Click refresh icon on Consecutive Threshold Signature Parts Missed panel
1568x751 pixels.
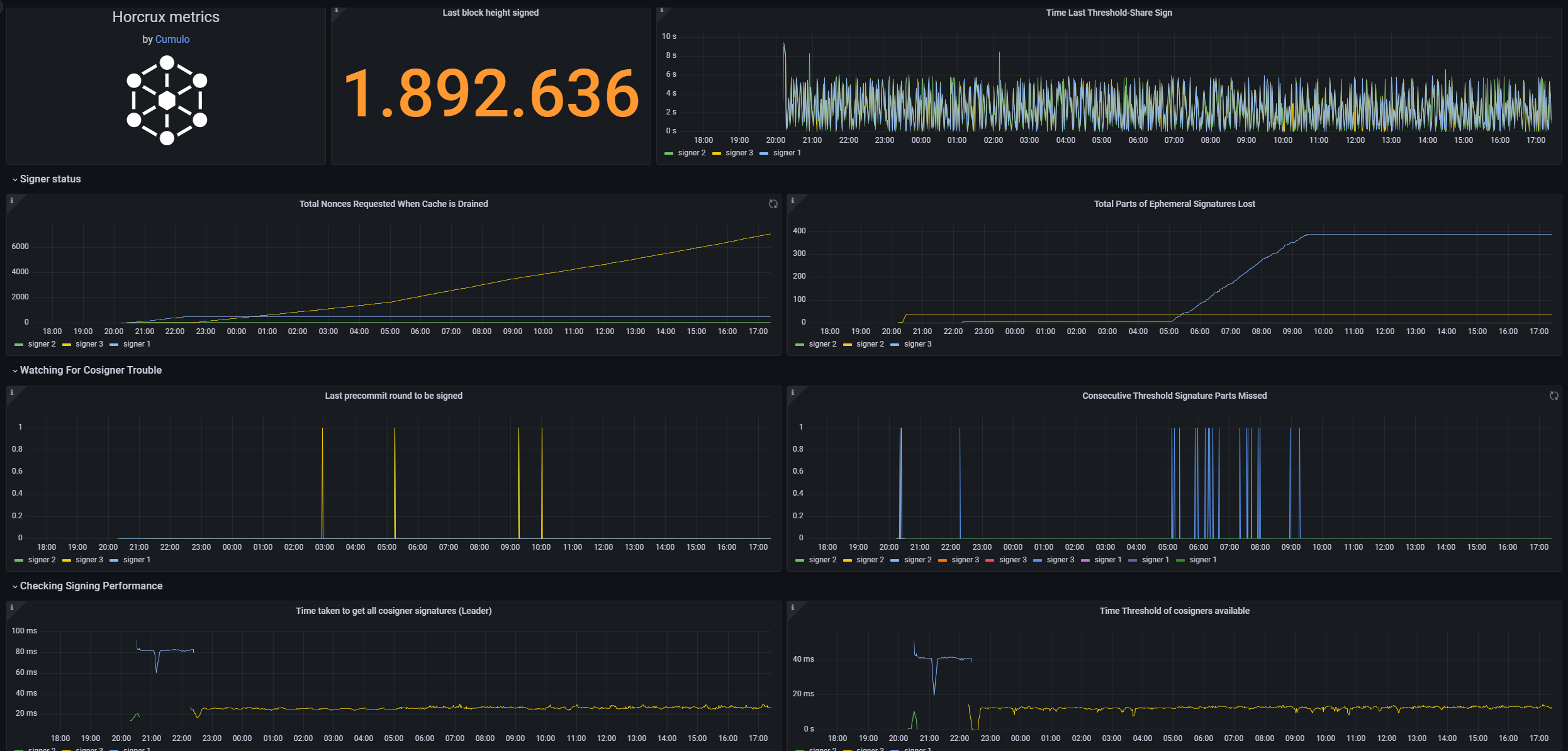tap(1554, 396)
